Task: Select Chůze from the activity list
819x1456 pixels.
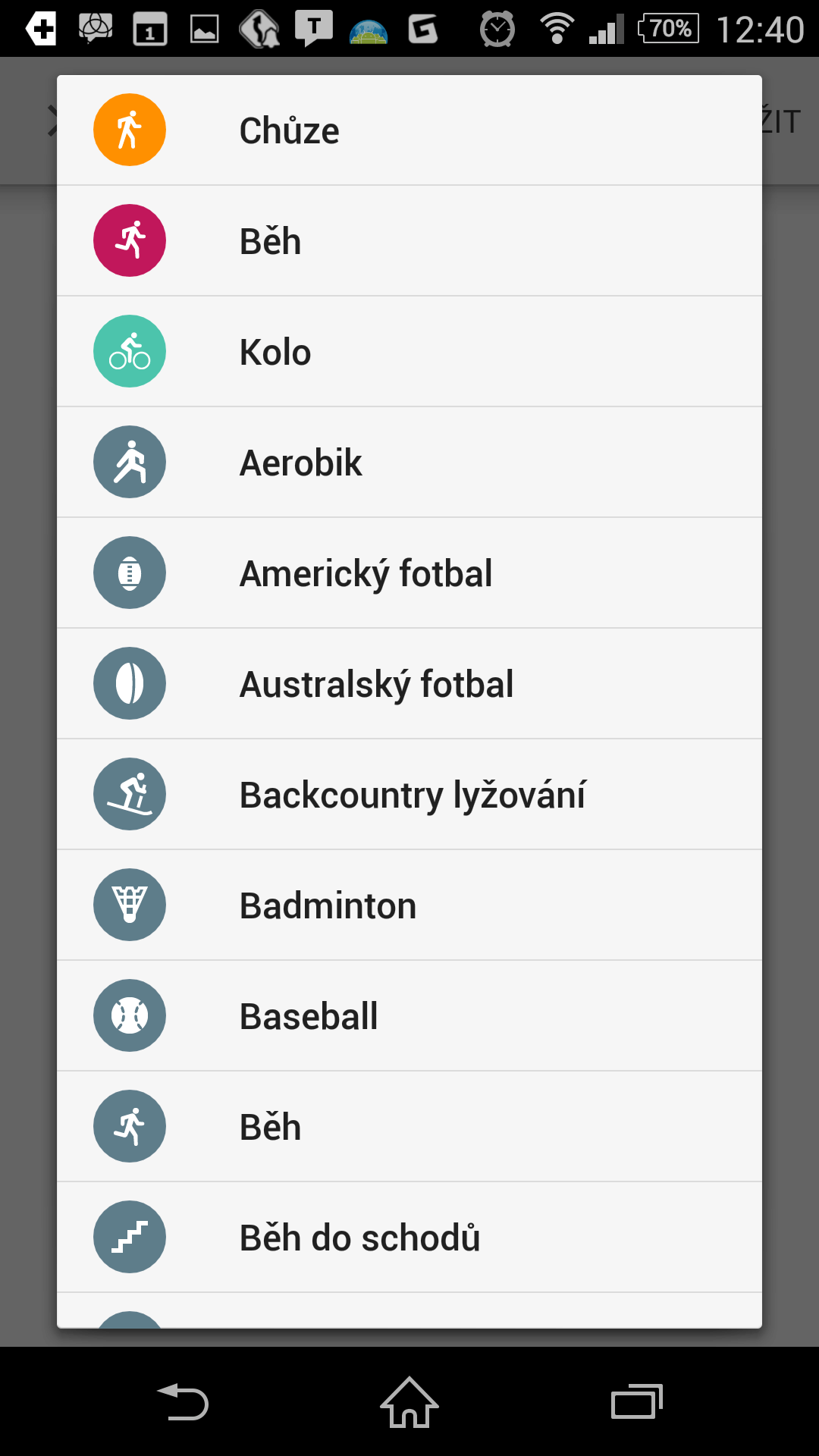Action: [289, 130]
